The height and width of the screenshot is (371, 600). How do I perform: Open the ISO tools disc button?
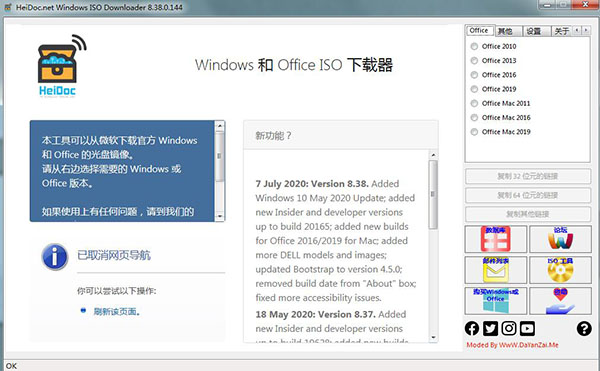pyautogui.click(x=560, y=270)
